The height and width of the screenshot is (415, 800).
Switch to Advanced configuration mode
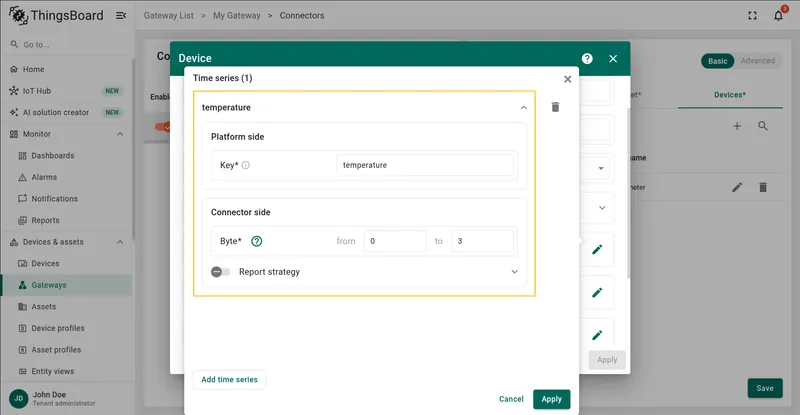point(758,61)
